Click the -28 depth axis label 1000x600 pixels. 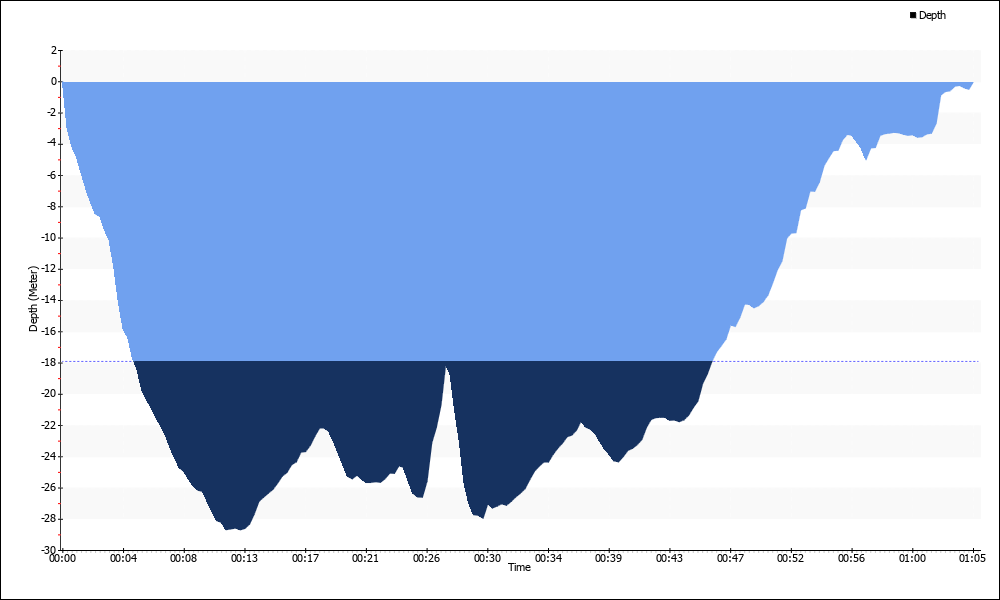click(50, 518)
